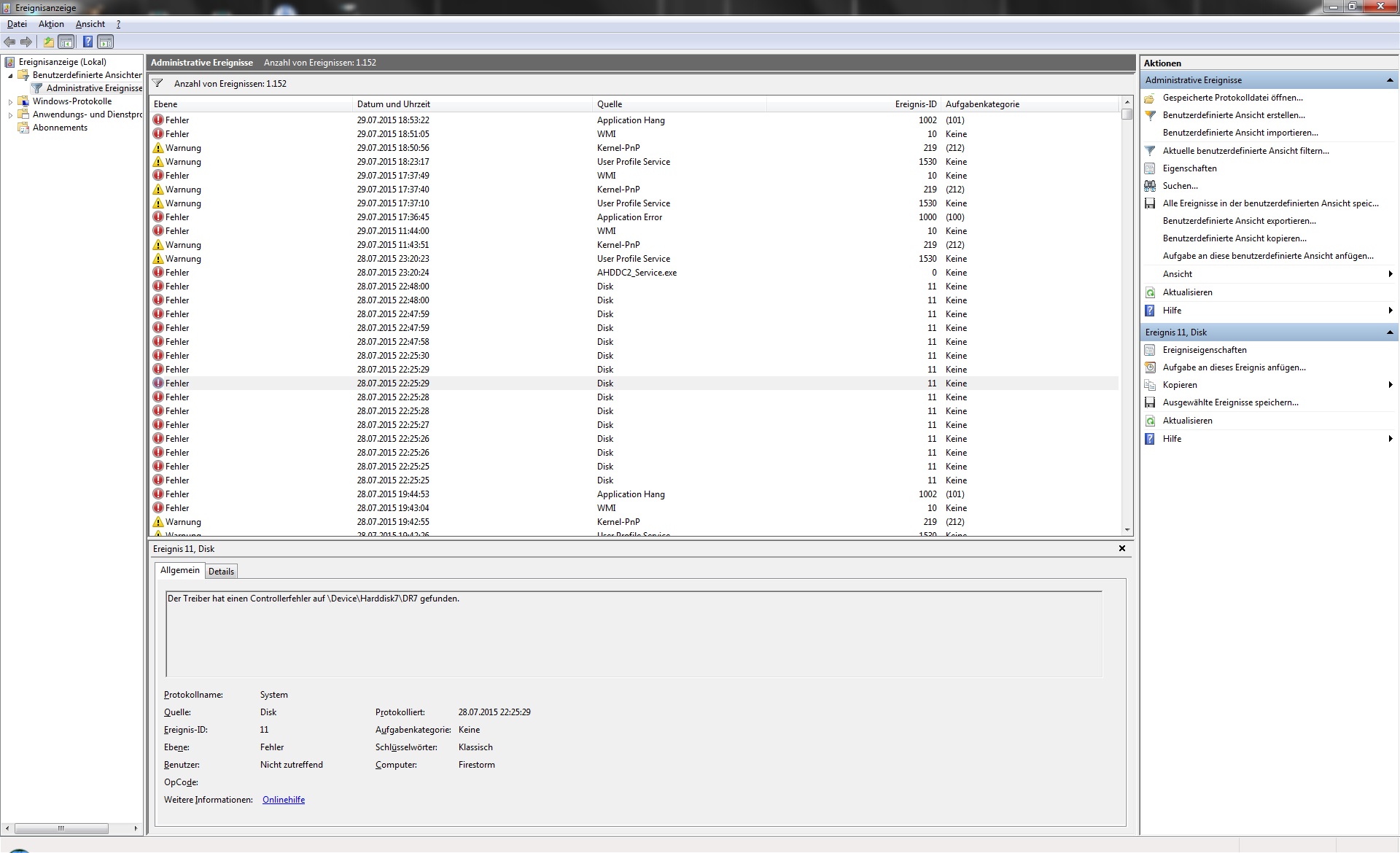This screenshot has height=853, width=1400.
Task: Close the event preview pane with X
Action: (1122, 548)
